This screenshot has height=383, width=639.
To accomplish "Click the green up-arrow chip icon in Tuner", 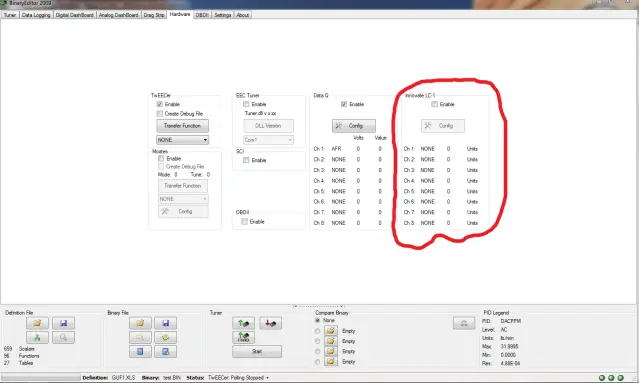I will tap(243, 323).
